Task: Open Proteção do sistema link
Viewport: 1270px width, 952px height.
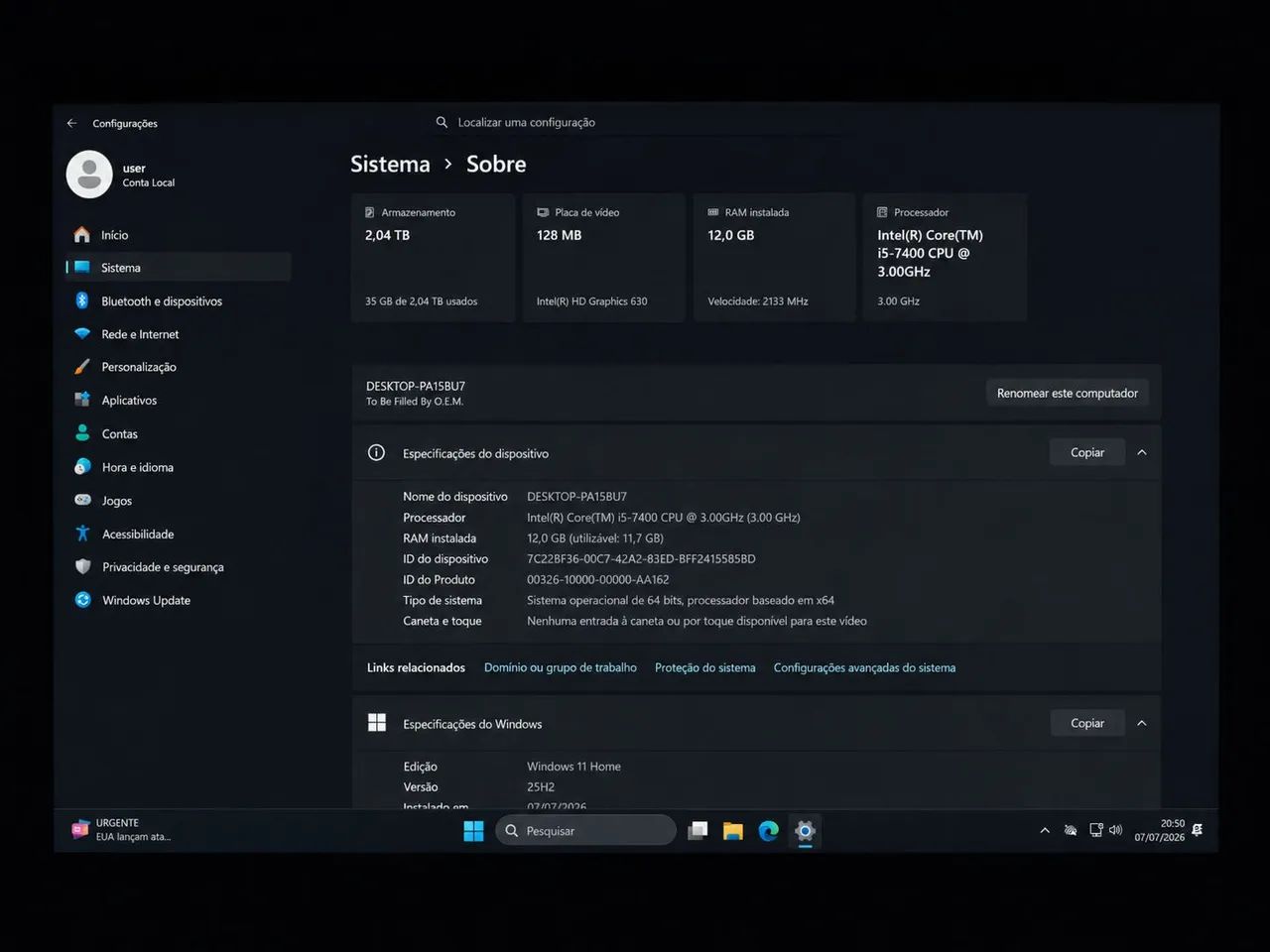Action: [x=704, y=667]
